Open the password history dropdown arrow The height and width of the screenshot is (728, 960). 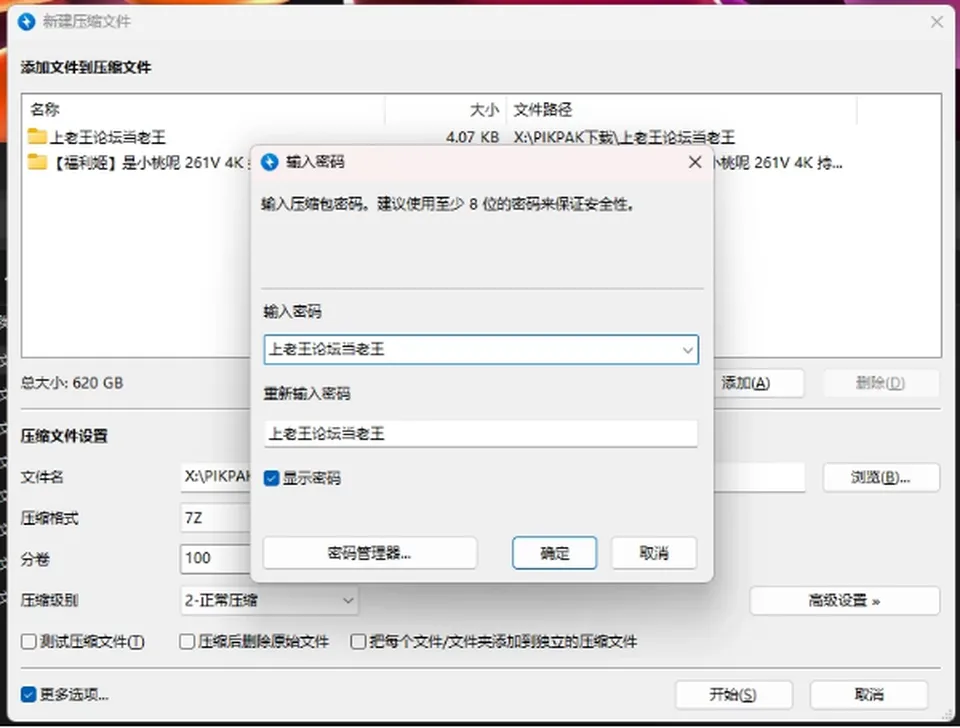(x=688, y=350)
